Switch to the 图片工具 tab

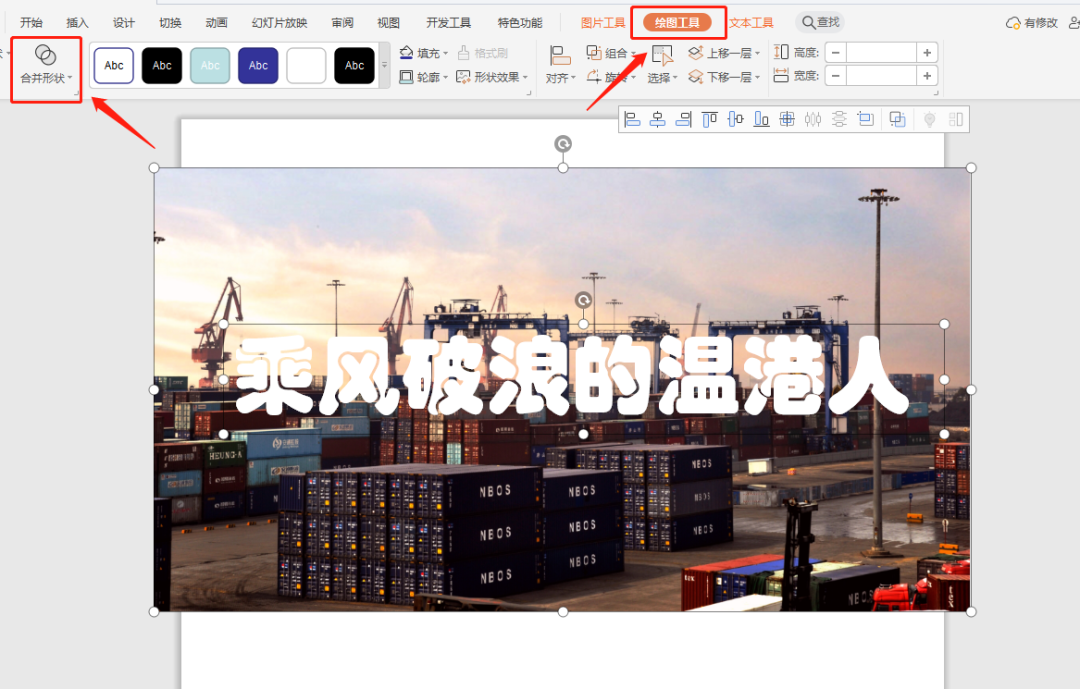(x=603, y=23)
